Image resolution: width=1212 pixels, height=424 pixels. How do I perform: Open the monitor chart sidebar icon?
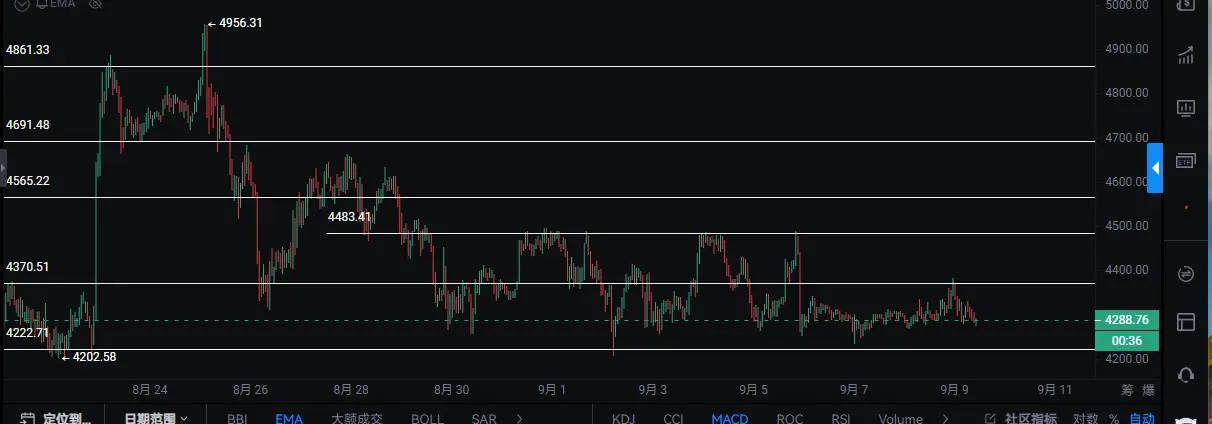point(1186,107)
